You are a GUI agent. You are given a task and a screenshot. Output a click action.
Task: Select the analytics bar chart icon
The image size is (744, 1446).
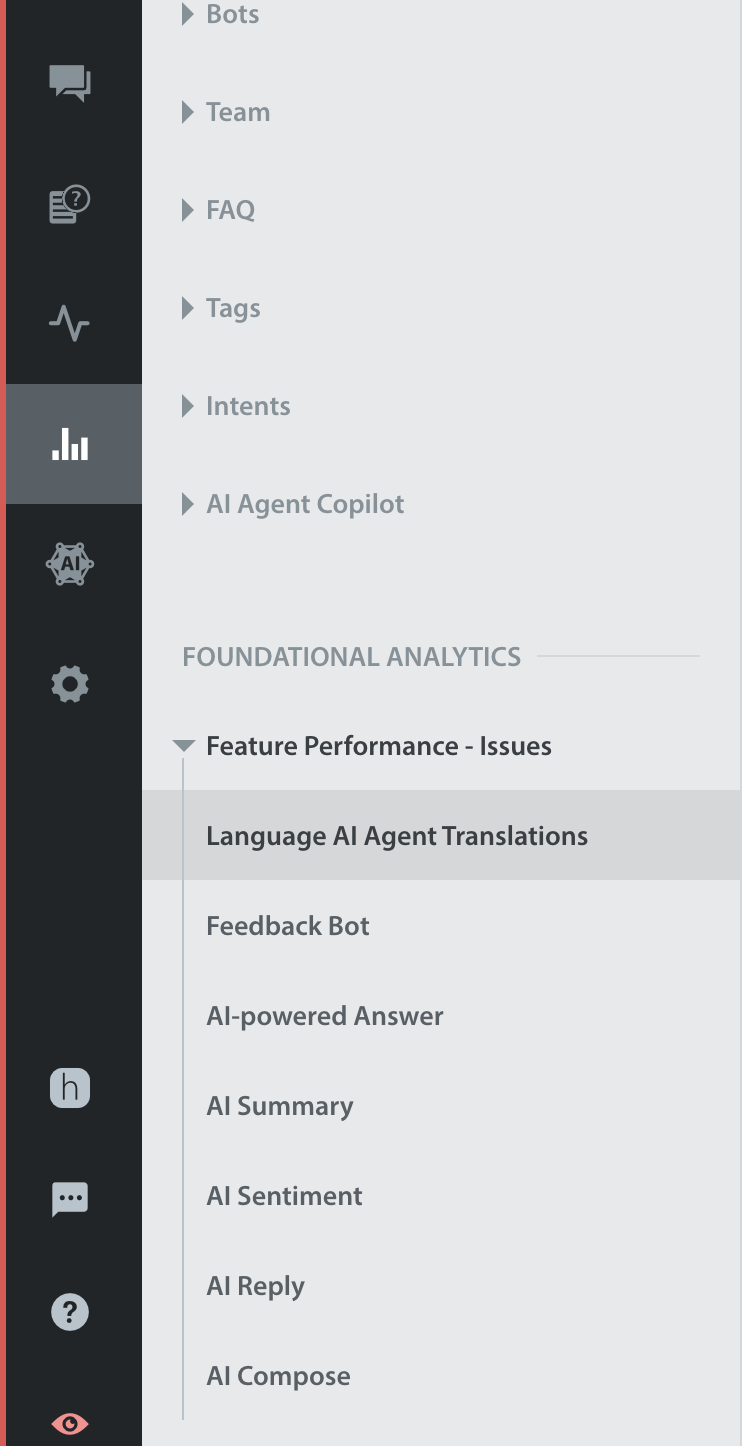(70, 444)
